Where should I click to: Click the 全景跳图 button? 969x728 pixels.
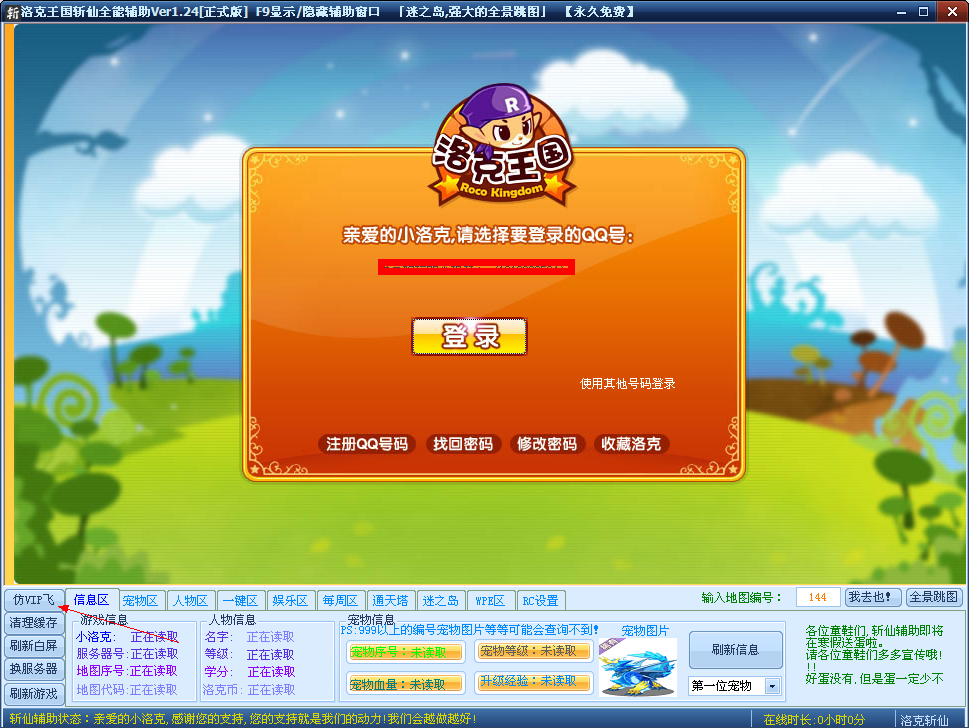(x=934, y=597)
